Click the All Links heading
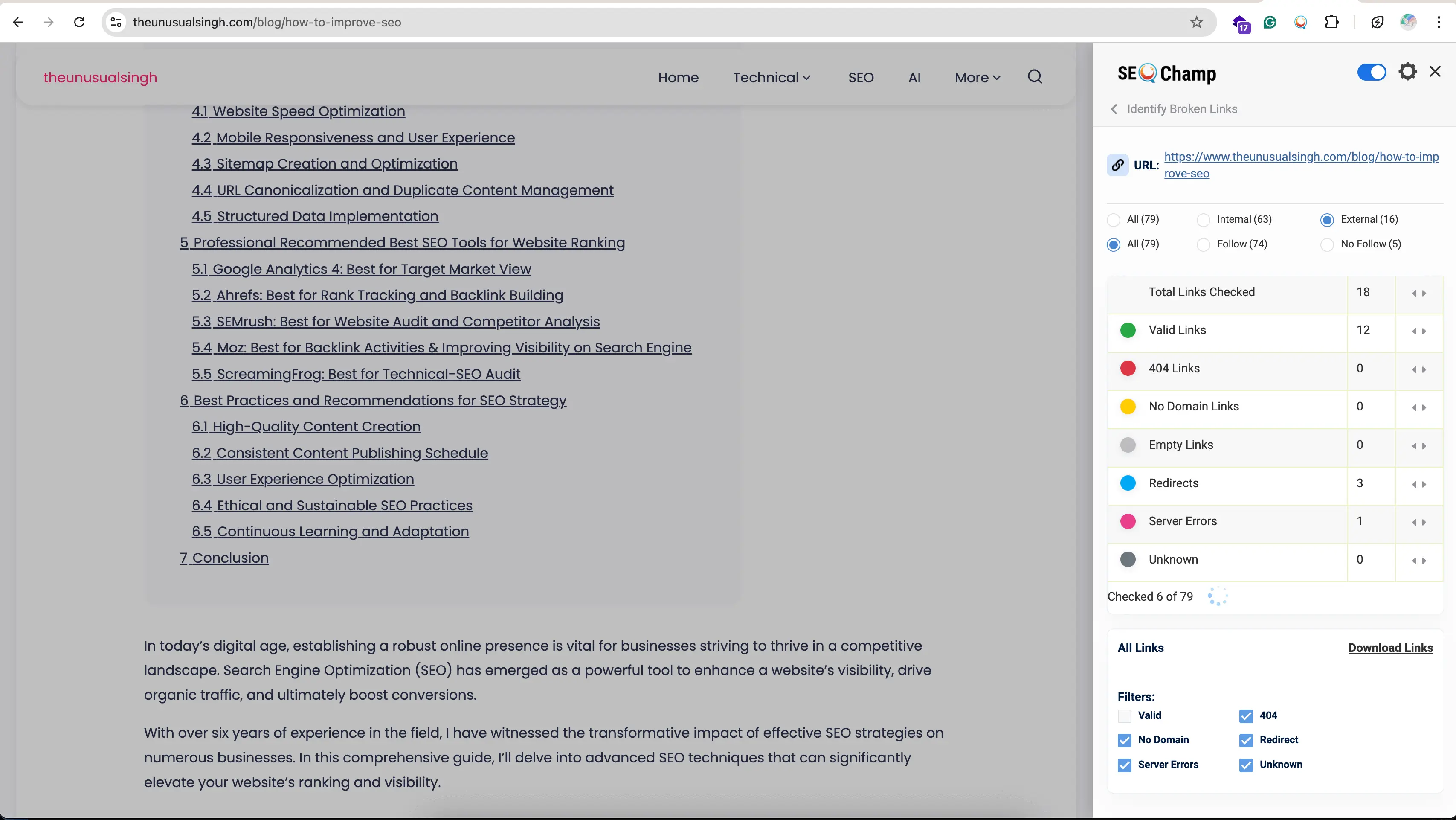 [x=1140, y=648]
